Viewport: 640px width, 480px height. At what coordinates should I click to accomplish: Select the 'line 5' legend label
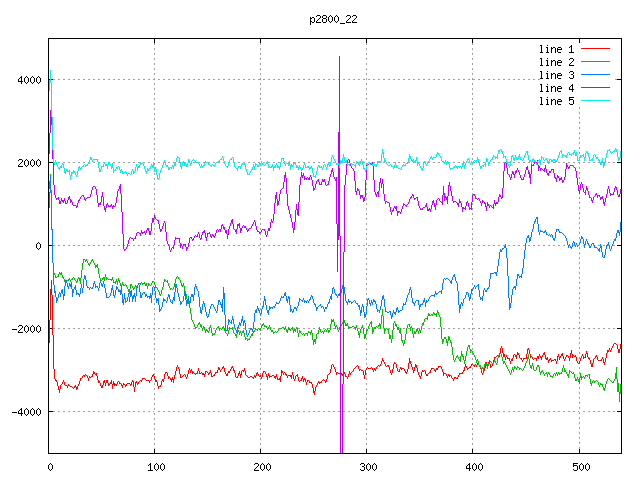[556, 101]
